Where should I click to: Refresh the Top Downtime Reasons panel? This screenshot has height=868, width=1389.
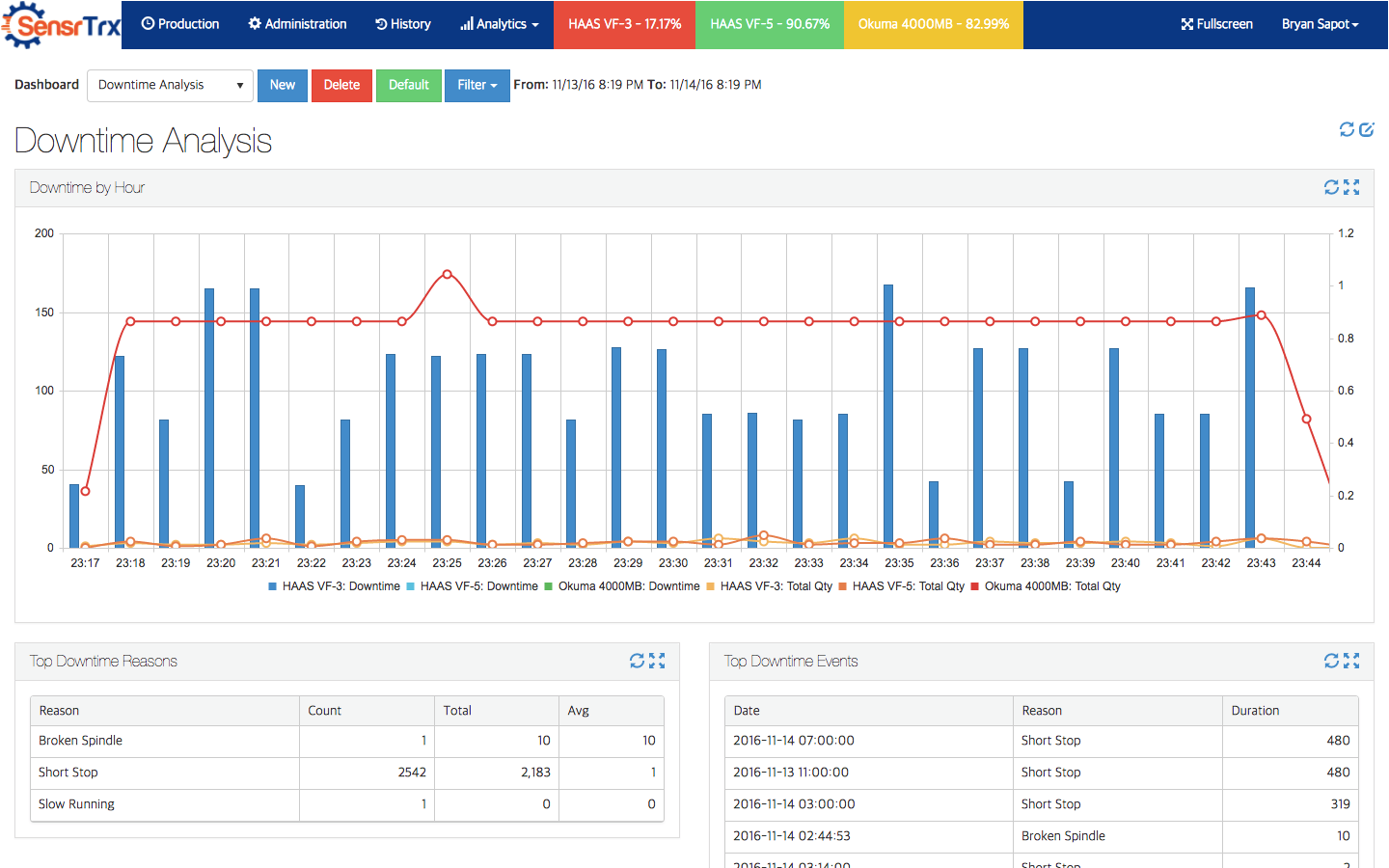[637, 661]
